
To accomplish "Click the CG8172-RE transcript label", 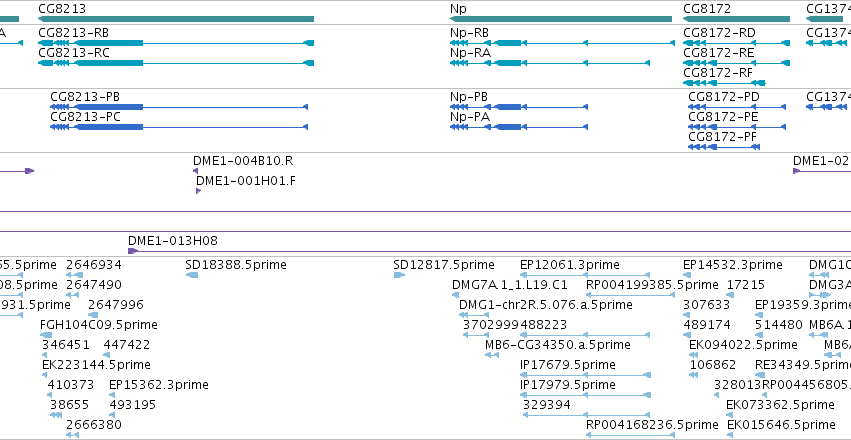I will click(719, 53).
